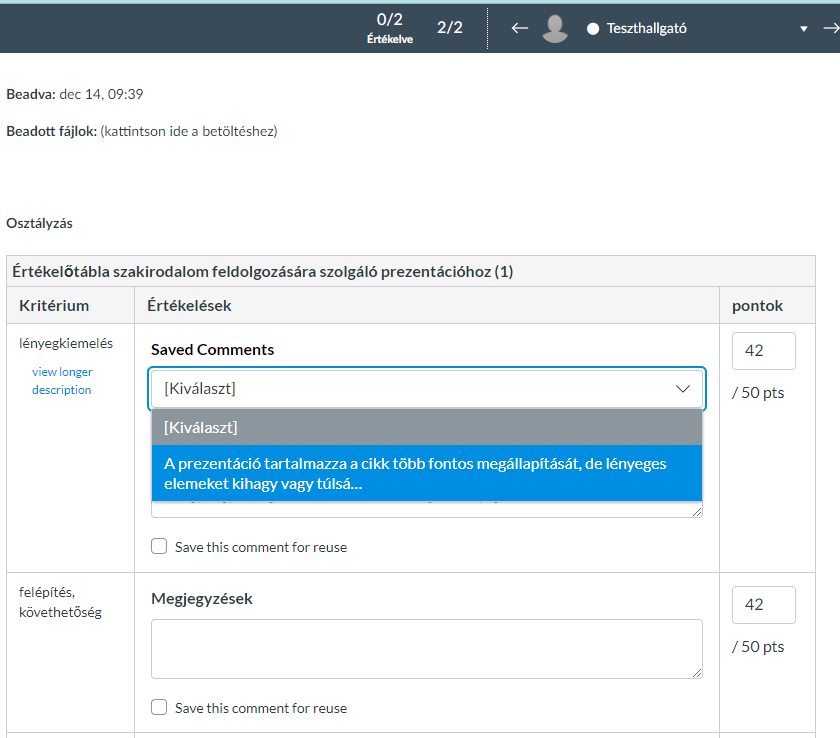Click the Kritérium column header
The height and width of the screenshot is (738, 840).
54,306
